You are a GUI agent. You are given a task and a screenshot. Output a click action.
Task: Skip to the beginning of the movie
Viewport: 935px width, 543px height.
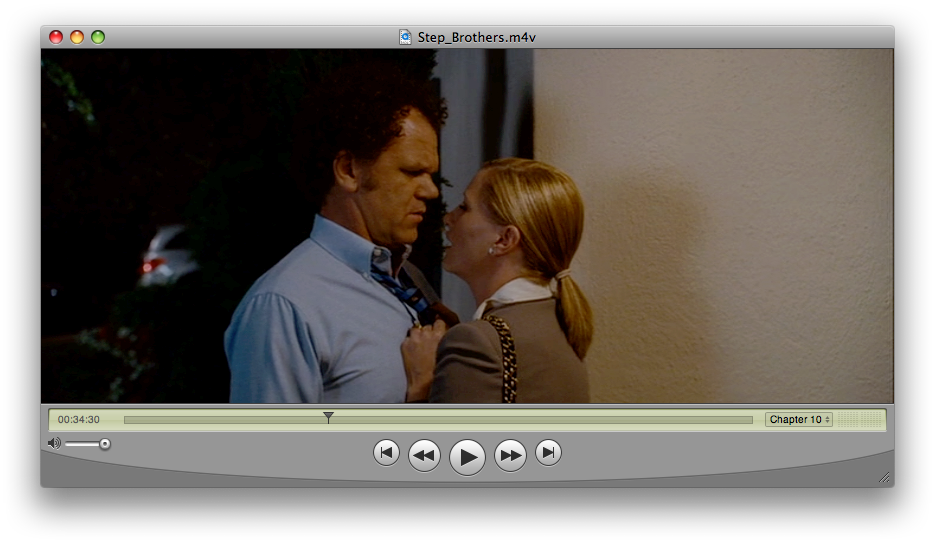386,453
